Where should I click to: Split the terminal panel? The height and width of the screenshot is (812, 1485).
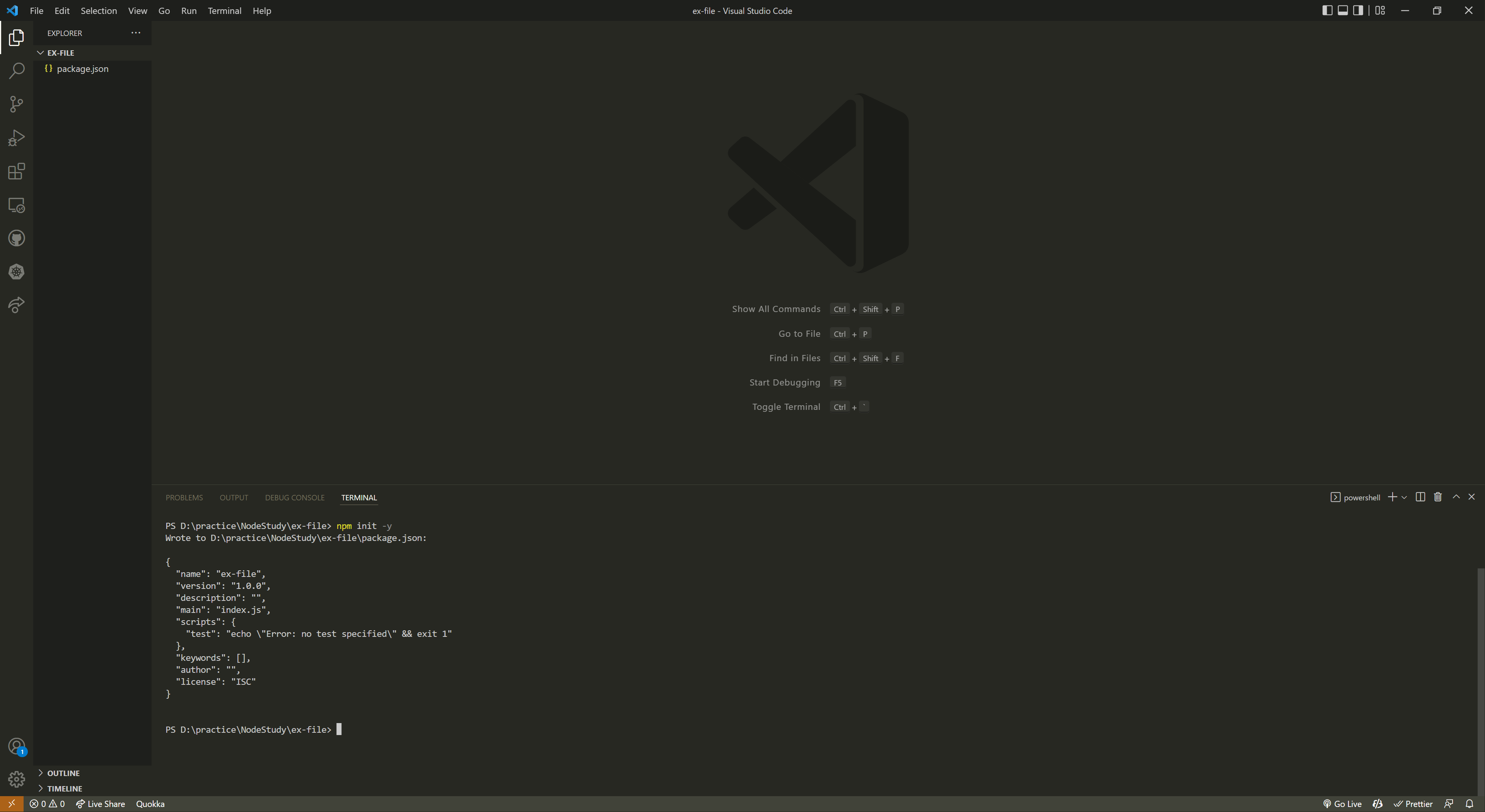[1420, 497]
